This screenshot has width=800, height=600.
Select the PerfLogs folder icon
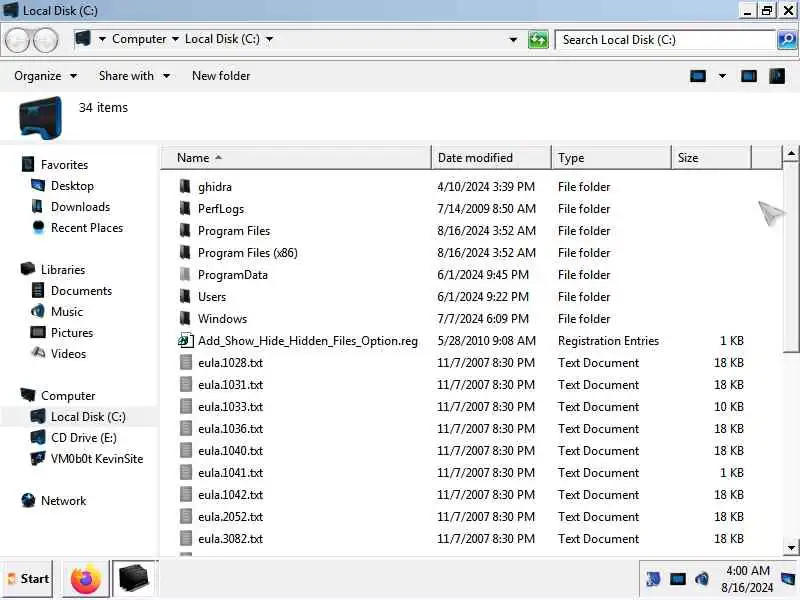click(x=185, y=208)
